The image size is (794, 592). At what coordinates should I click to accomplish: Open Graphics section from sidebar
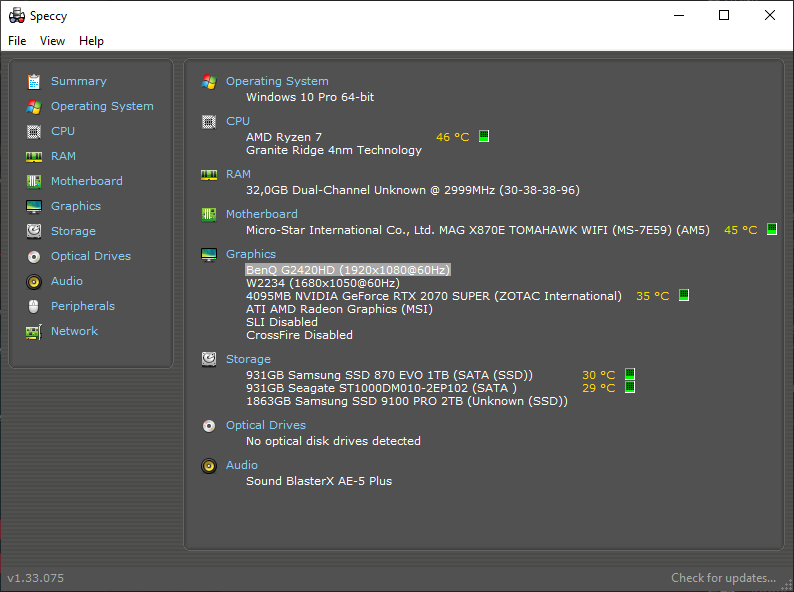76,206
